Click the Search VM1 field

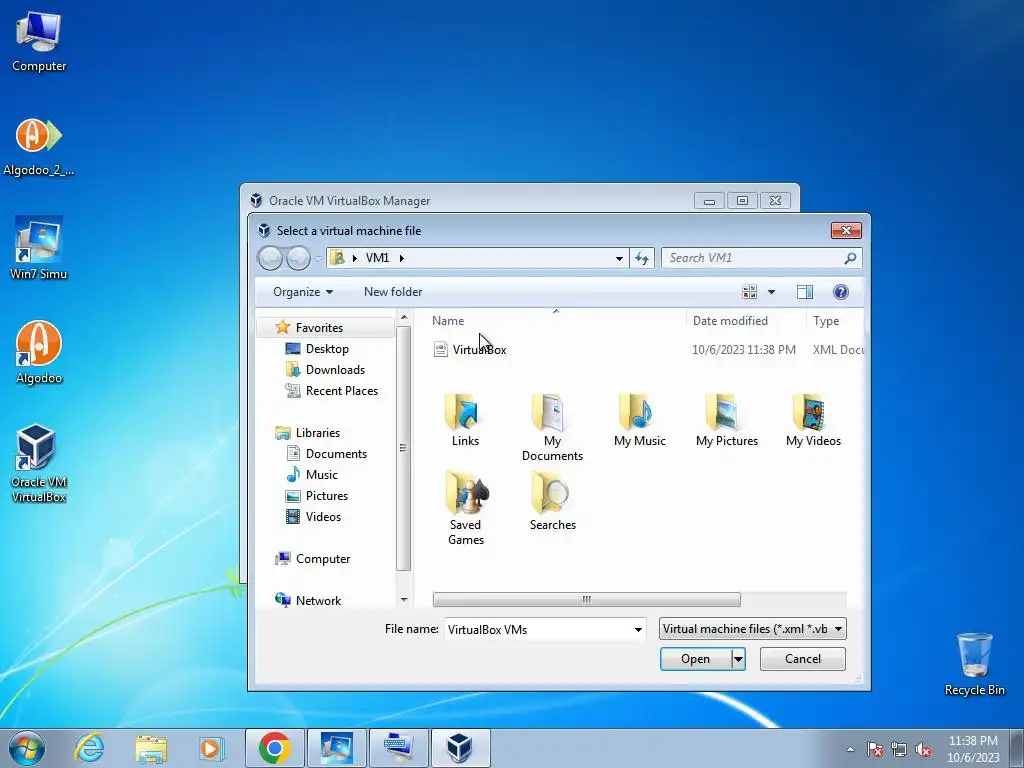pos(761,258)
